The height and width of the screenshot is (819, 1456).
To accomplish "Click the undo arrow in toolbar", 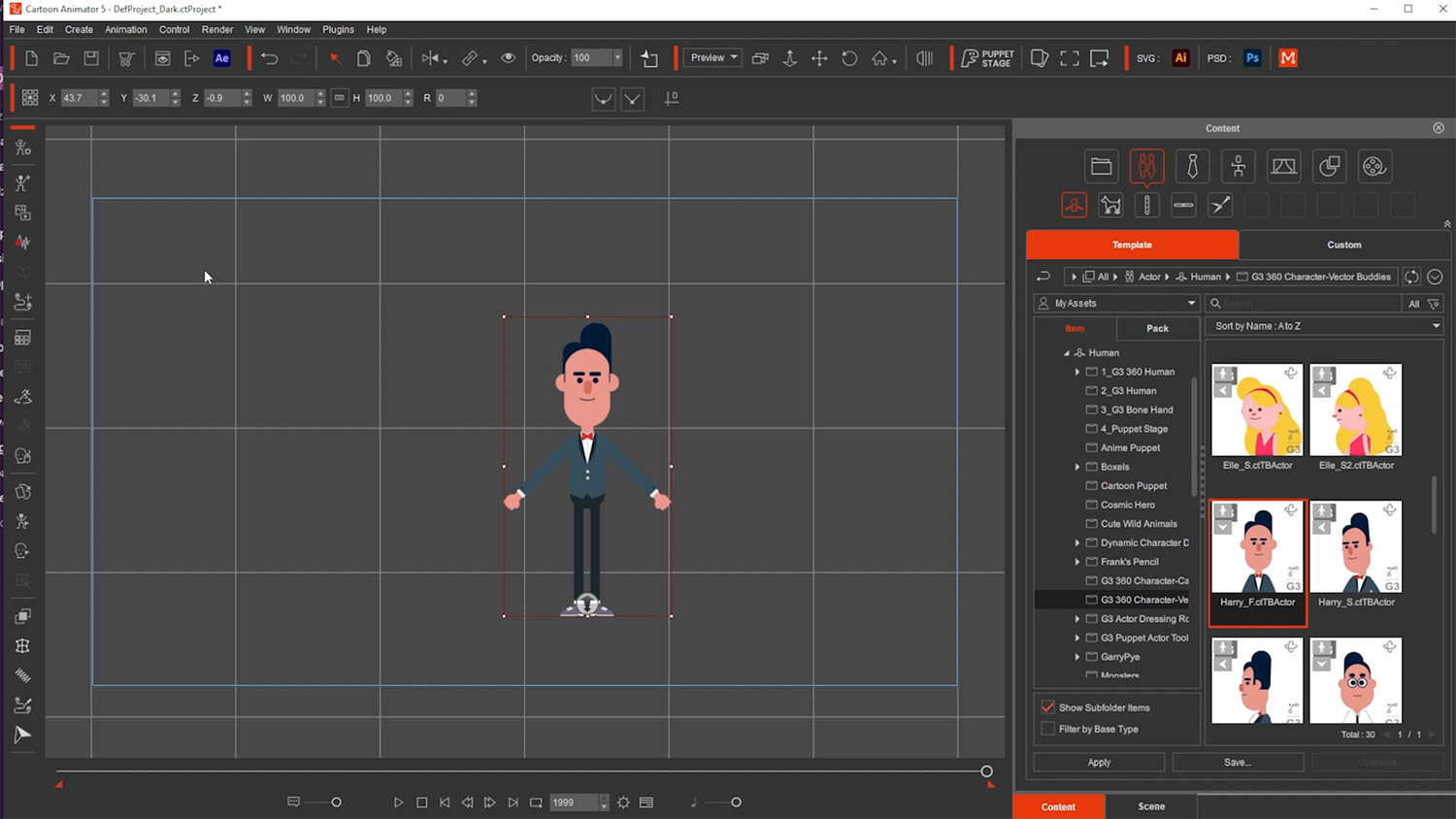I will (x=269, y=58).
